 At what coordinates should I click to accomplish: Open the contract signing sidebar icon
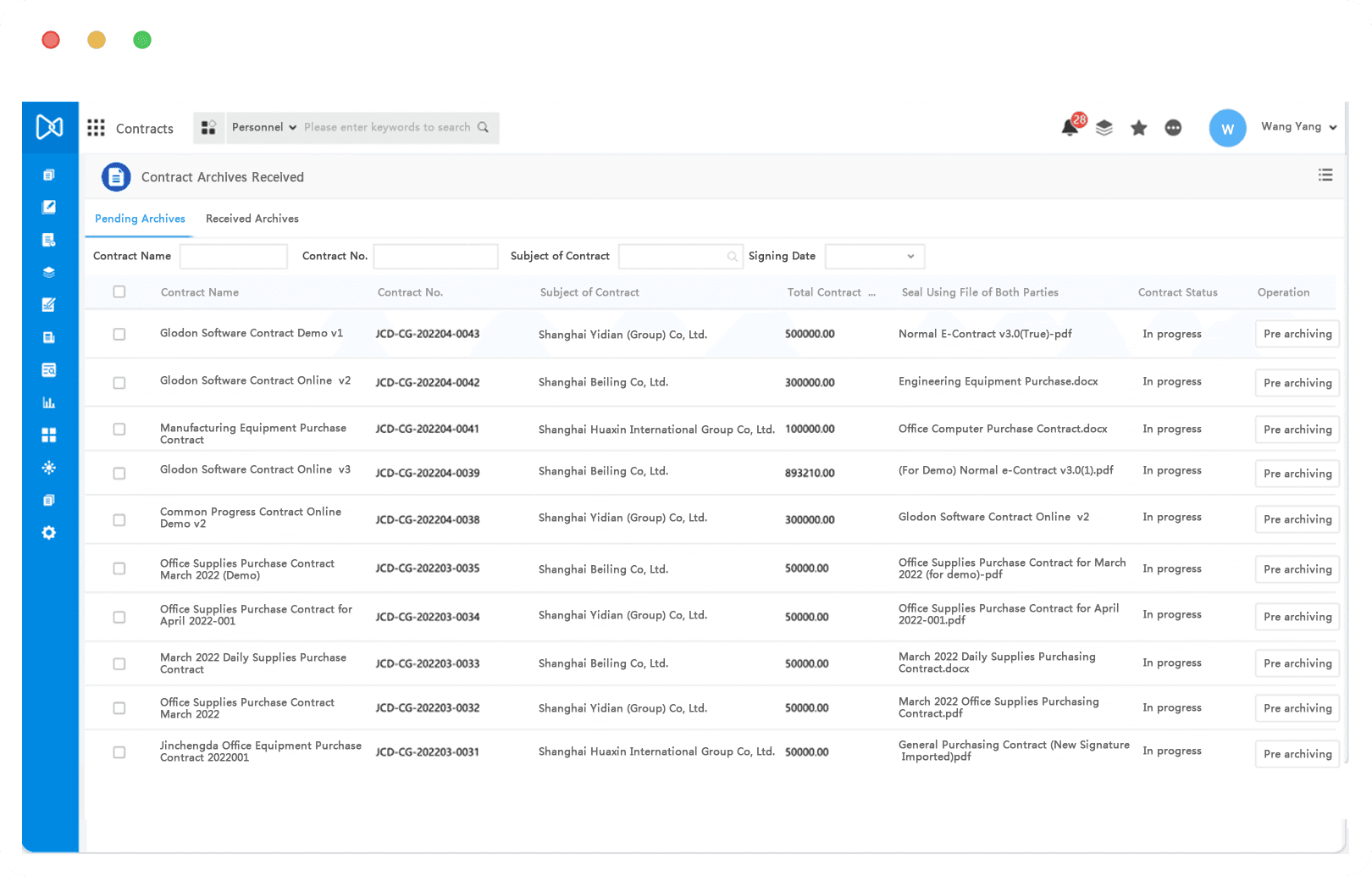click(x=49, y=304)
